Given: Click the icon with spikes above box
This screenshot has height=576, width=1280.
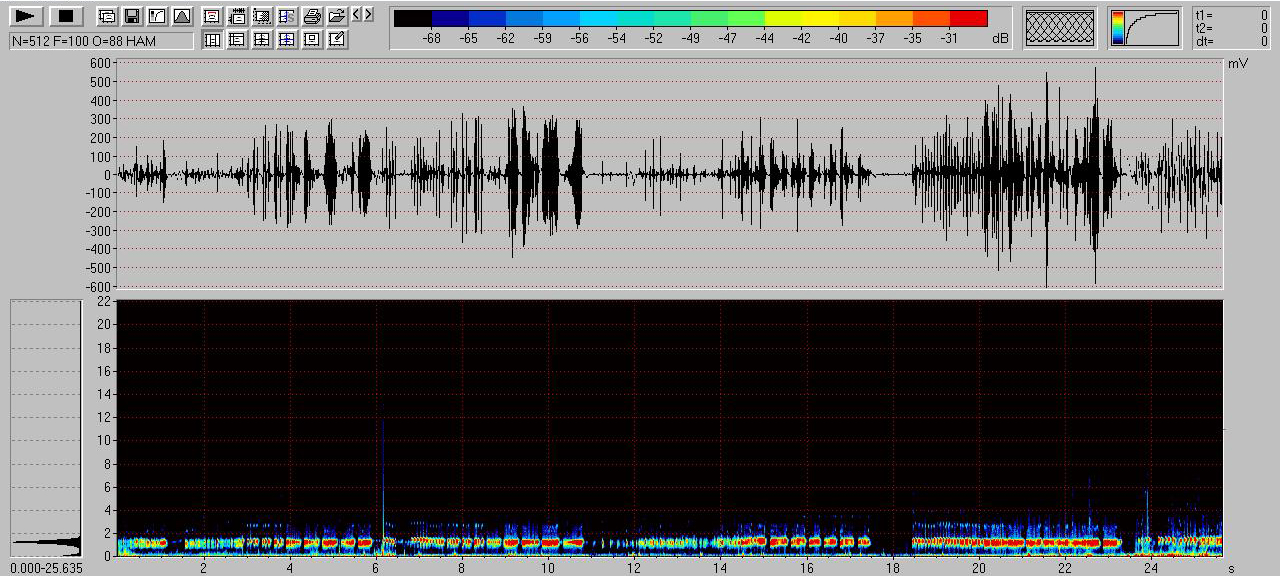Looking at the screenshot, I should coord(237,16).
